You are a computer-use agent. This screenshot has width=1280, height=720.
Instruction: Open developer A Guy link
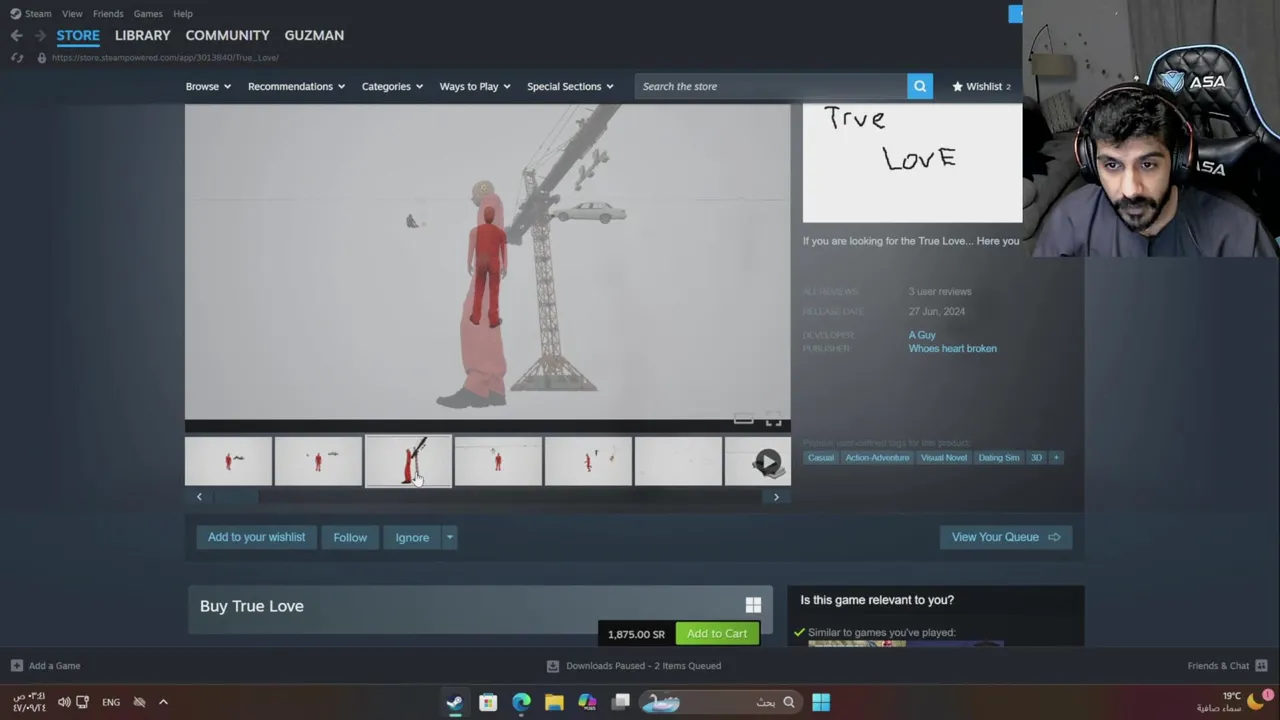pyautogui.click(x=922, y=335)
